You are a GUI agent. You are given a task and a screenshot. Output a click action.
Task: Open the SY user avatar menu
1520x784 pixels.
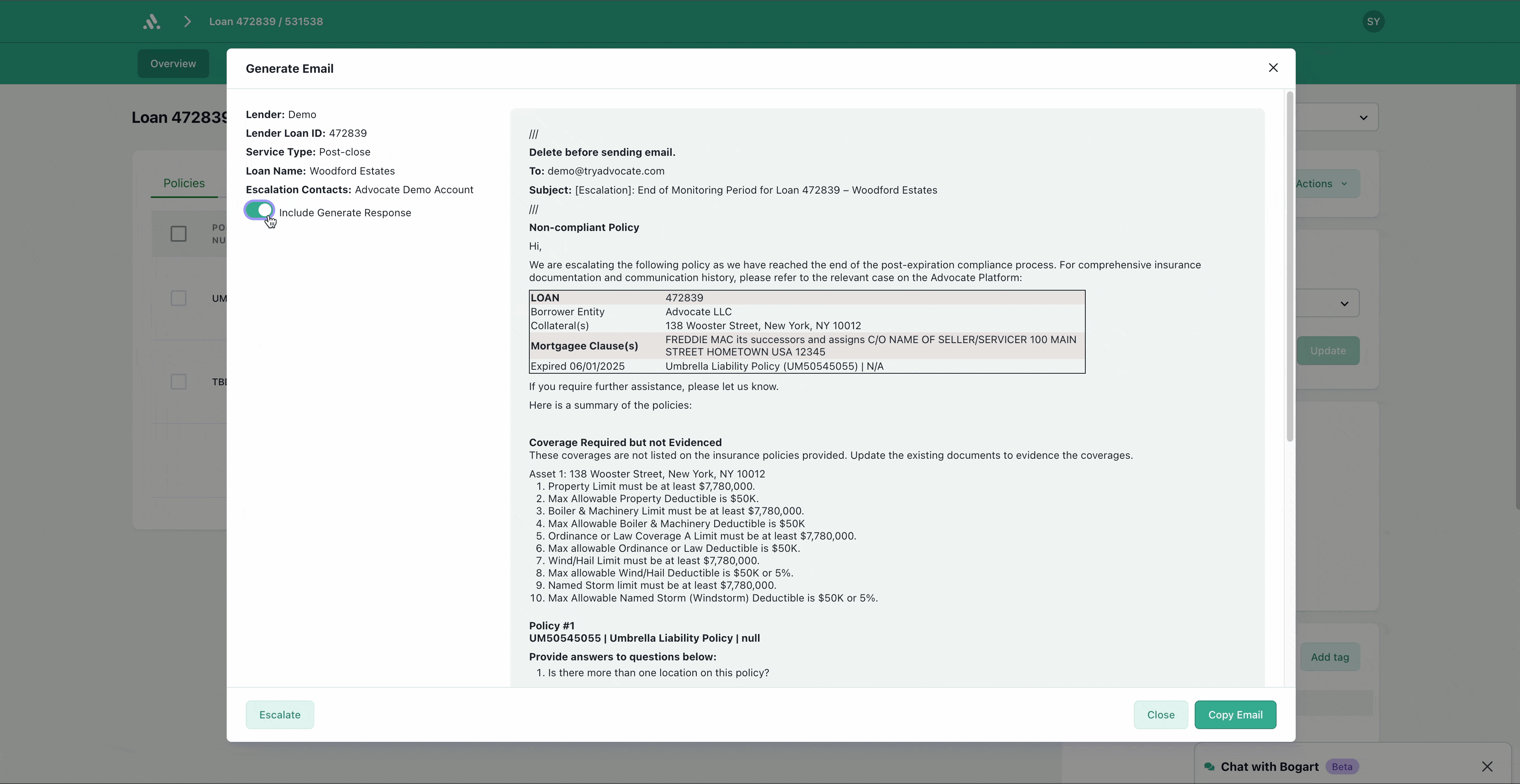coord(1373,22)
